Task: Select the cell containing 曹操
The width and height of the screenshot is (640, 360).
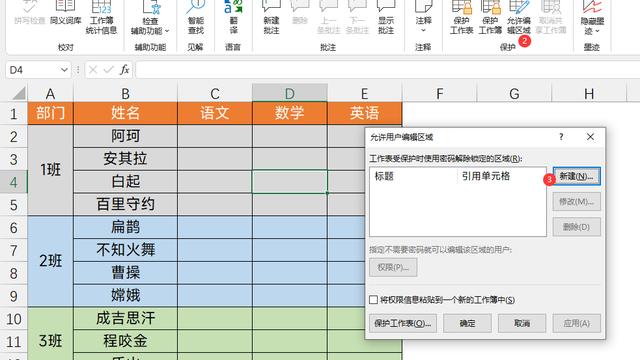Action: [x=125, y=273]
